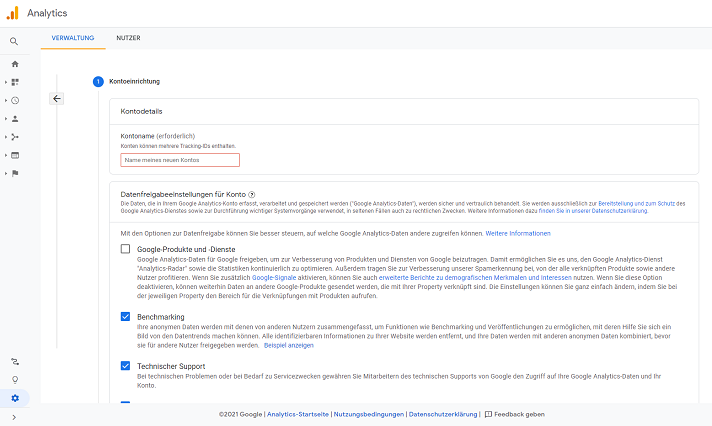Open Realtime reports clock icon
Screen dimensions: 712x426
15,100
